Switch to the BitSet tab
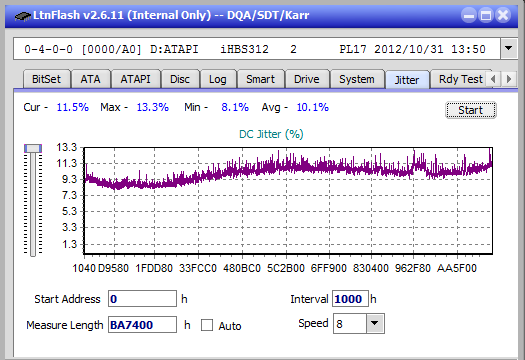Screen dimensions: 525x360 point(47,79)
